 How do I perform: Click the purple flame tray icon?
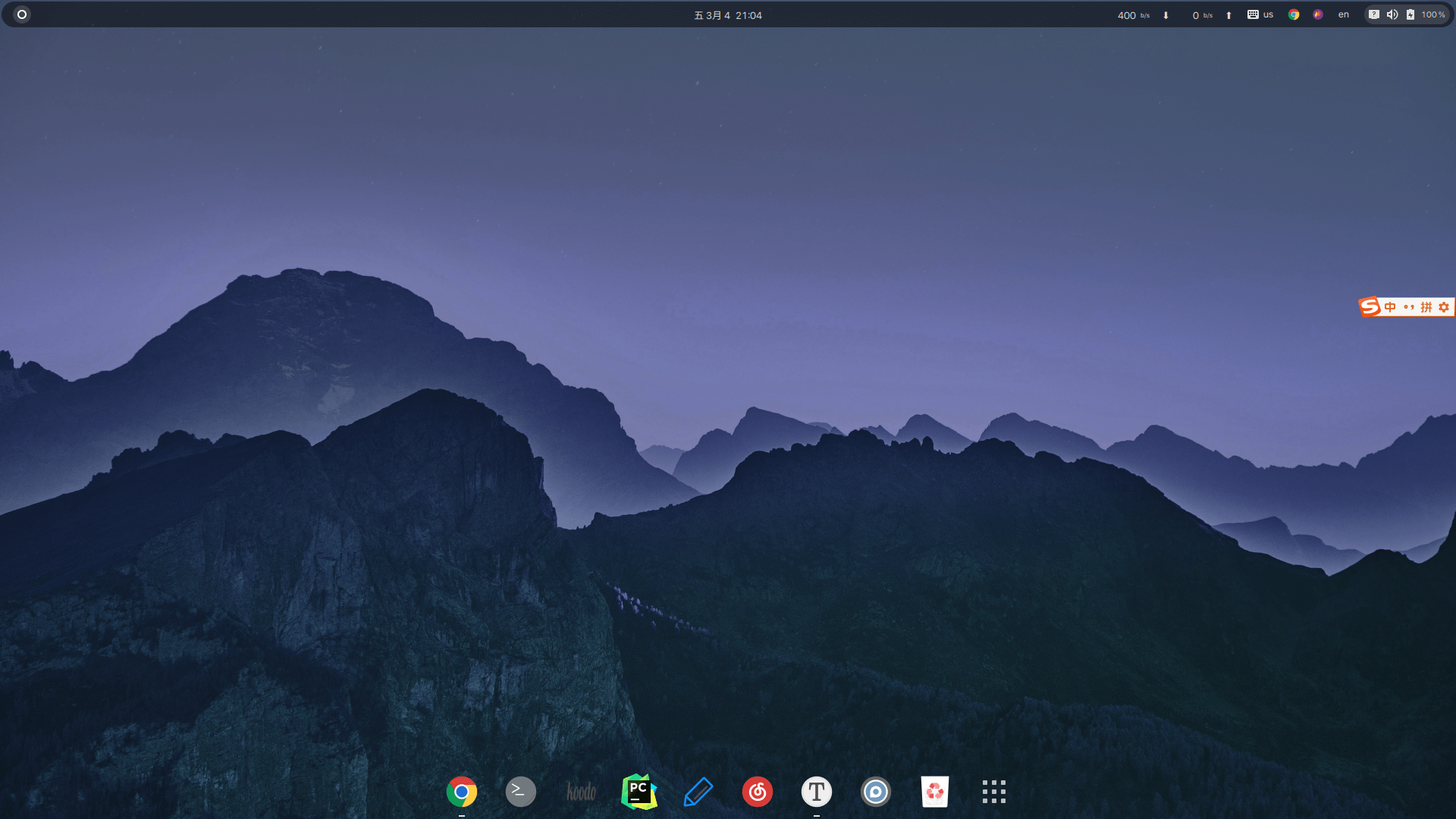[1318, 14]
